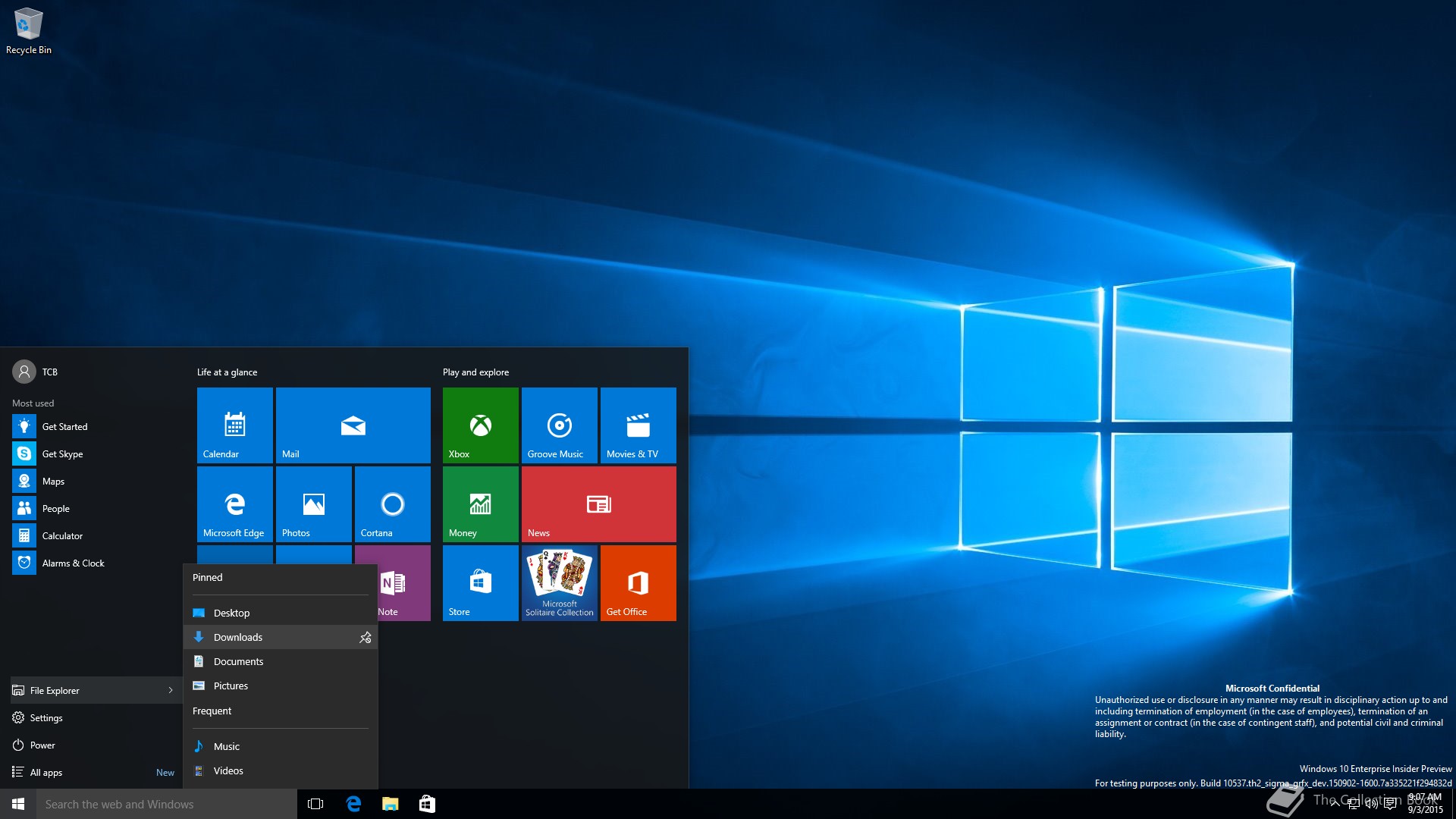
Task: Click the Life at a glance group header
Action: (x=227, y=372)
